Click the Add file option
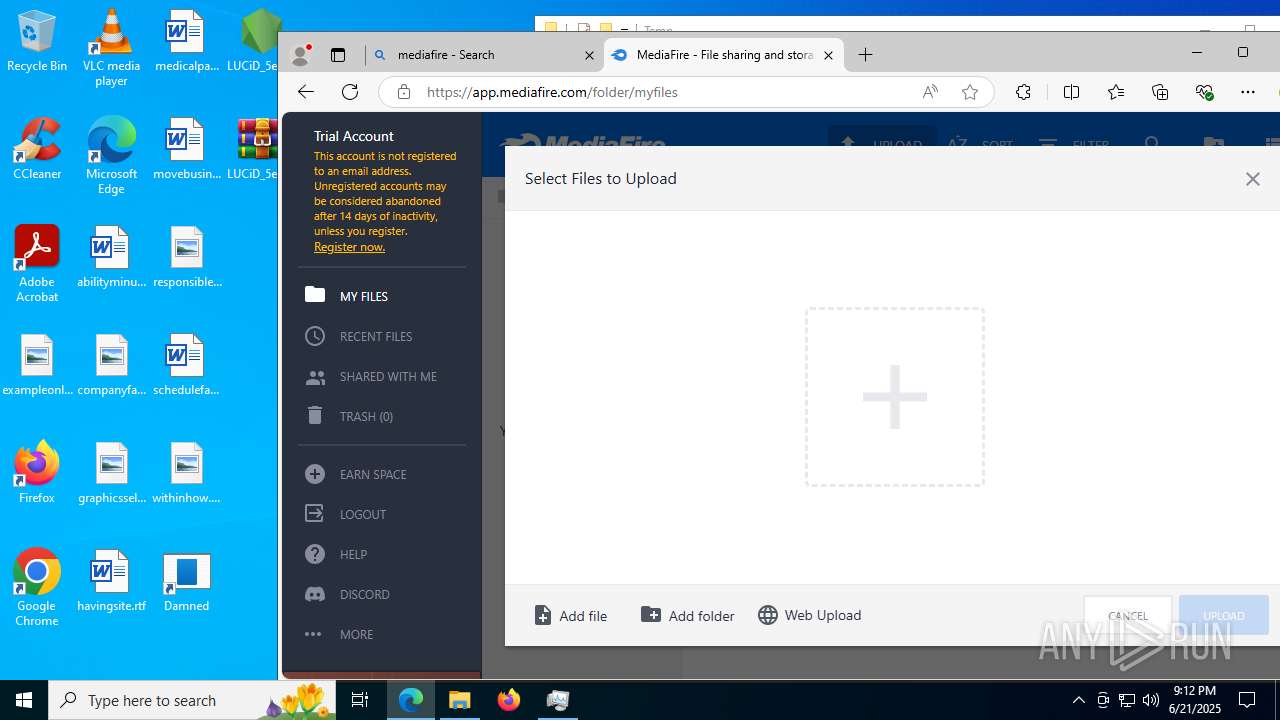 (571, 615)
